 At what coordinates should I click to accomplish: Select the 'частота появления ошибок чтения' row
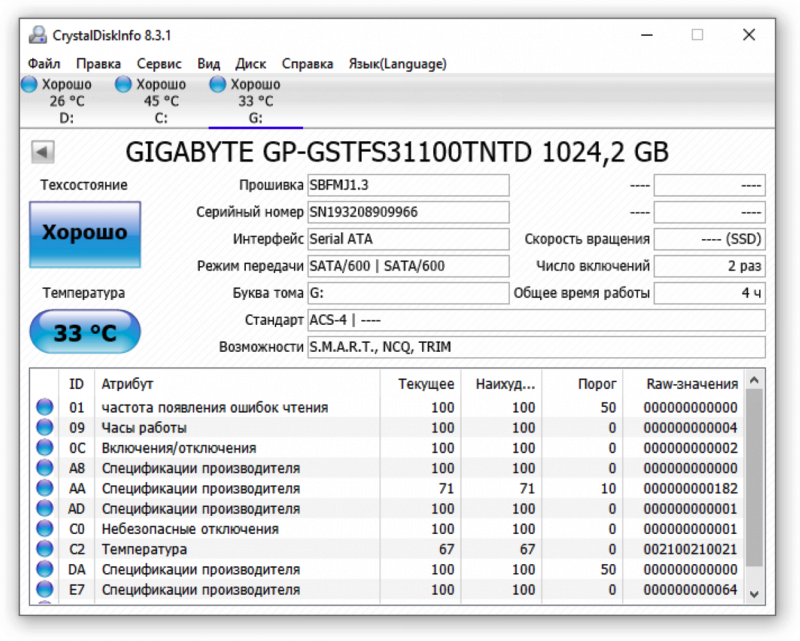(x=388, y=407)
